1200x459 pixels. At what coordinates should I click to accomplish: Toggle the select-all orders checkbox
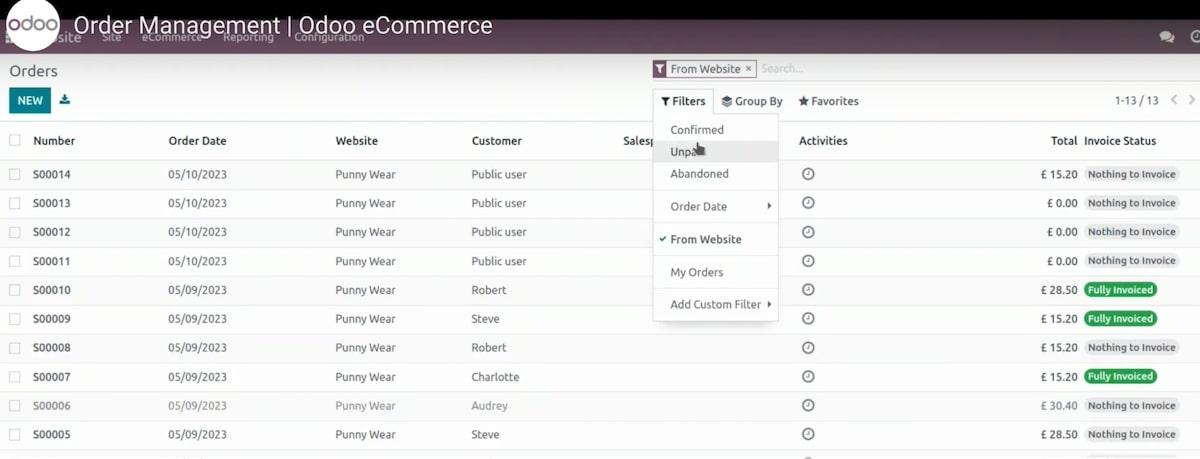pyautogui.click(x=15, y=141)
